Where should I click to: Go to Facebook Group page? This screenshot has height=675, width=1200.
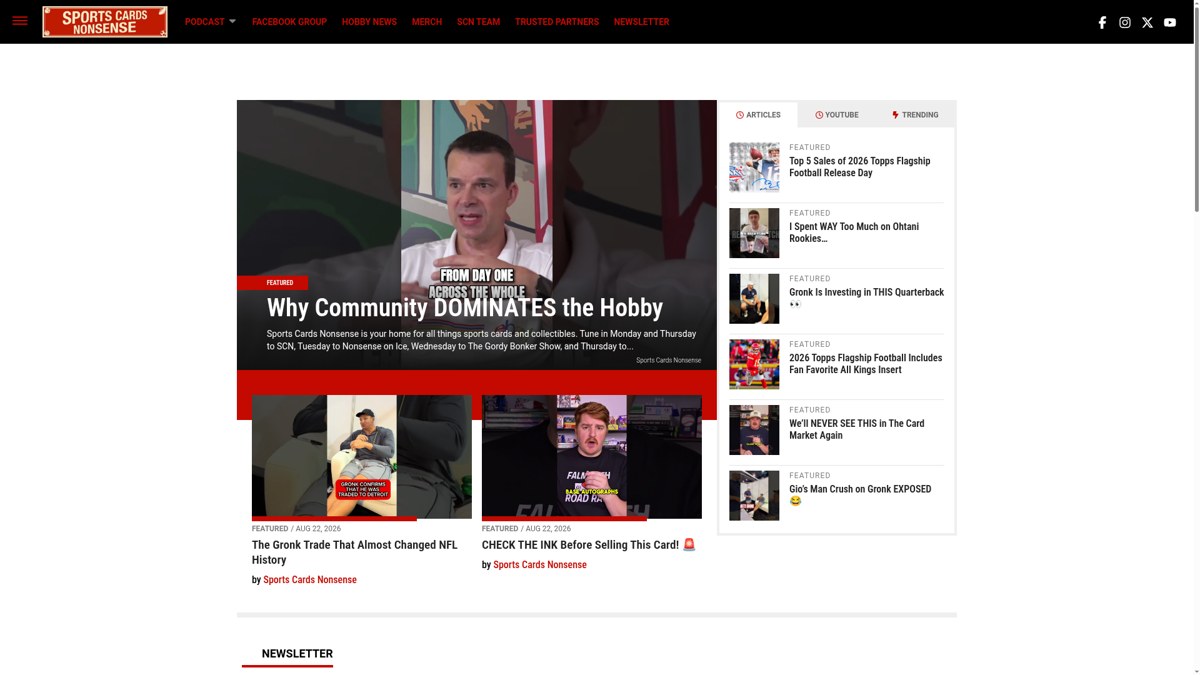click(x=289, y=22)
